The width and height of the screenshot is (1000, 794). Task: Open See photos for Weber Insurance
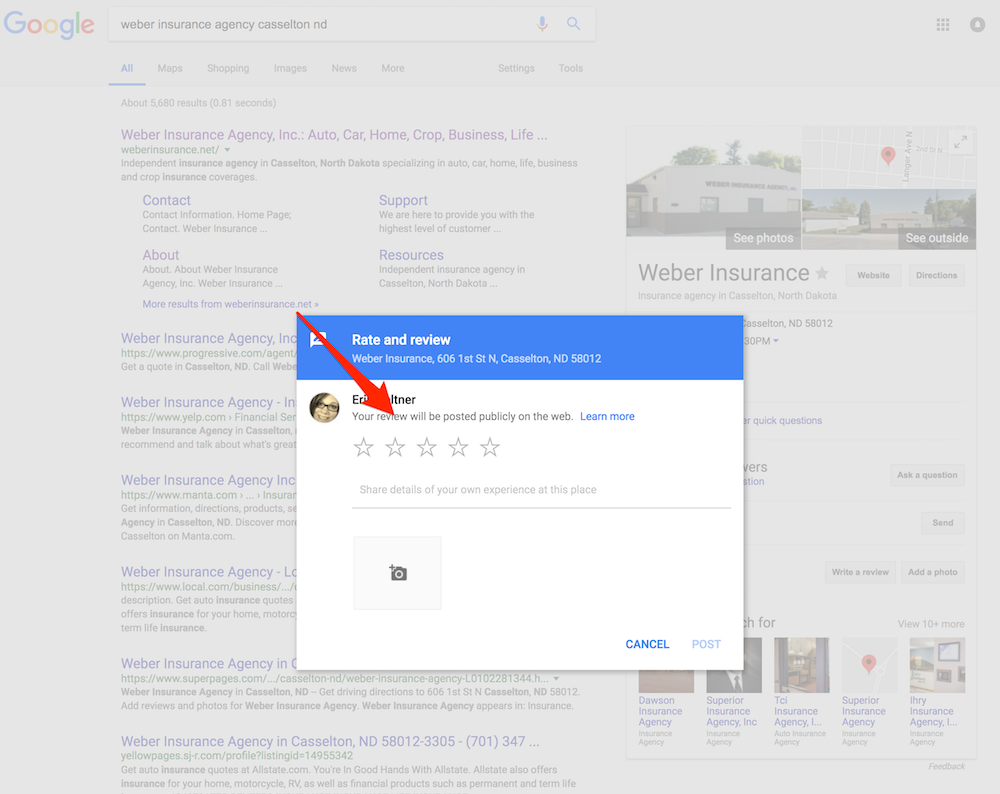(763, 238)
